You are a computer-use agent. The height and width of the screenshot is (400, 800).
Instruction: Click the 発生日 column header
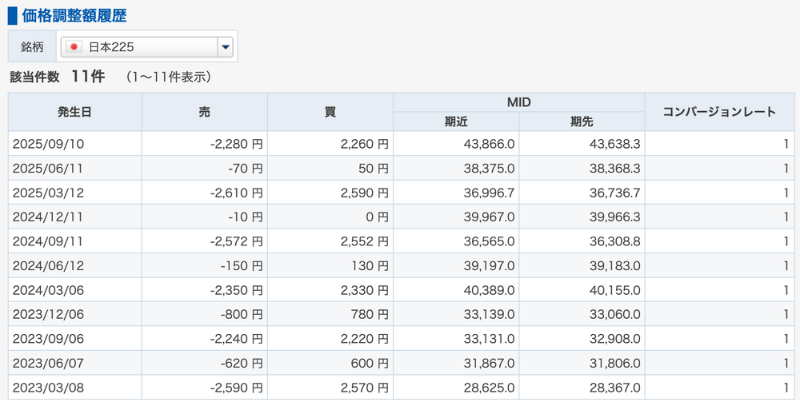74,112
